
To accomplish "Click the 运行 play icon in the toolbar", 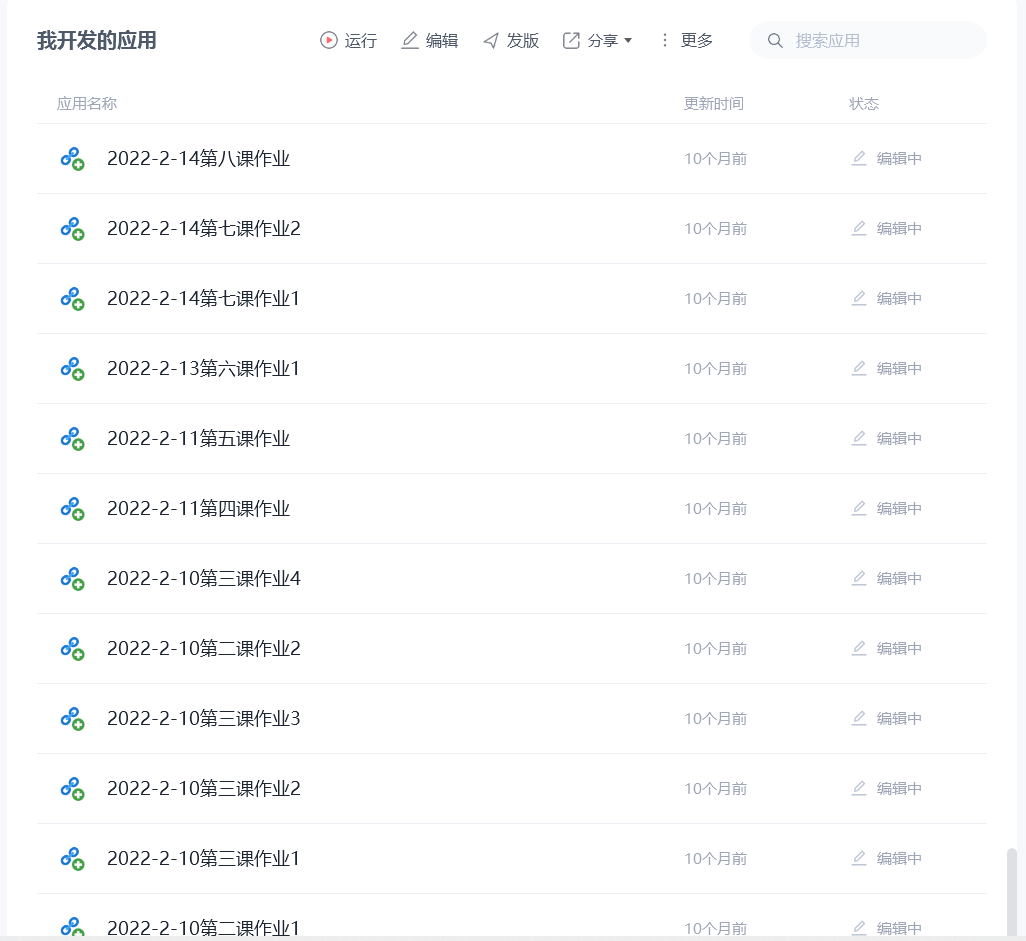I will (328, 41).
